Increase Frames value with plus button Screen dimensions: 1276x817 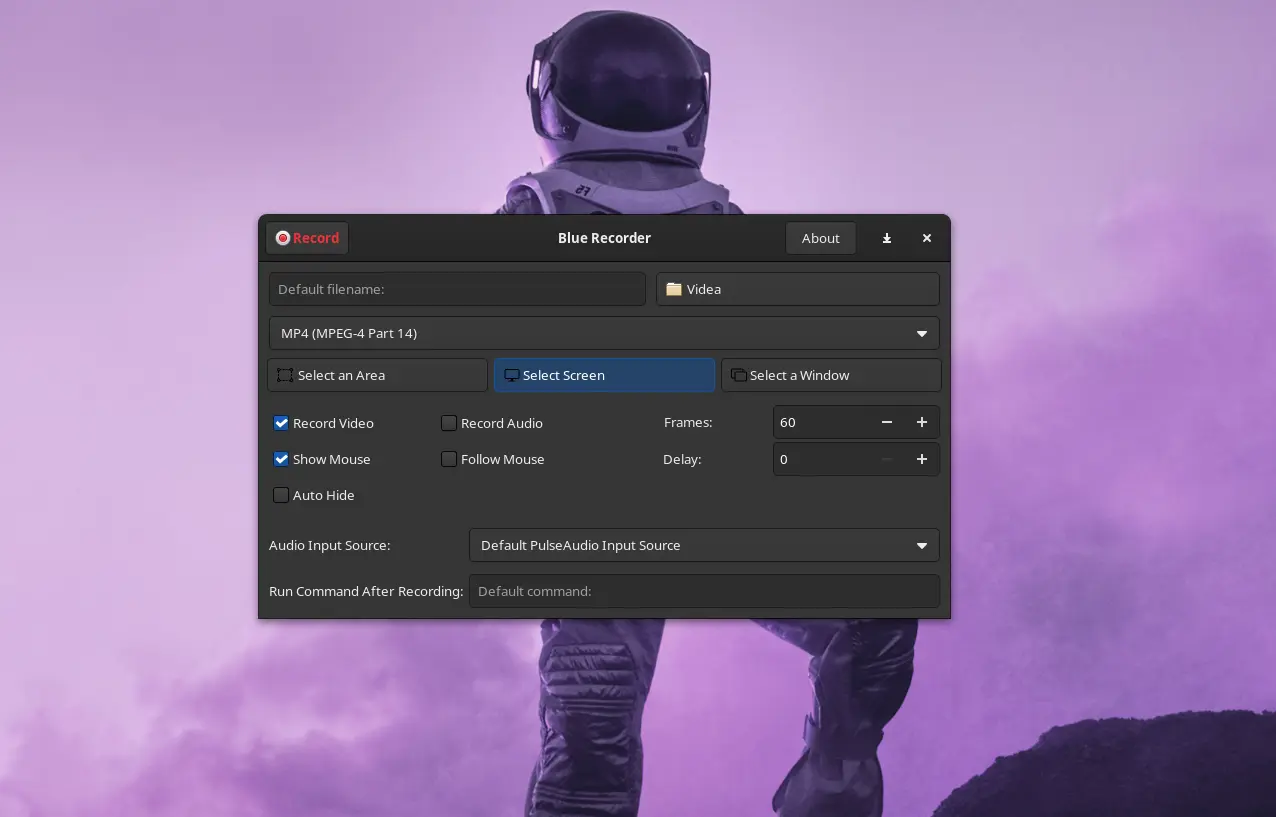click(x=922, y=423)
